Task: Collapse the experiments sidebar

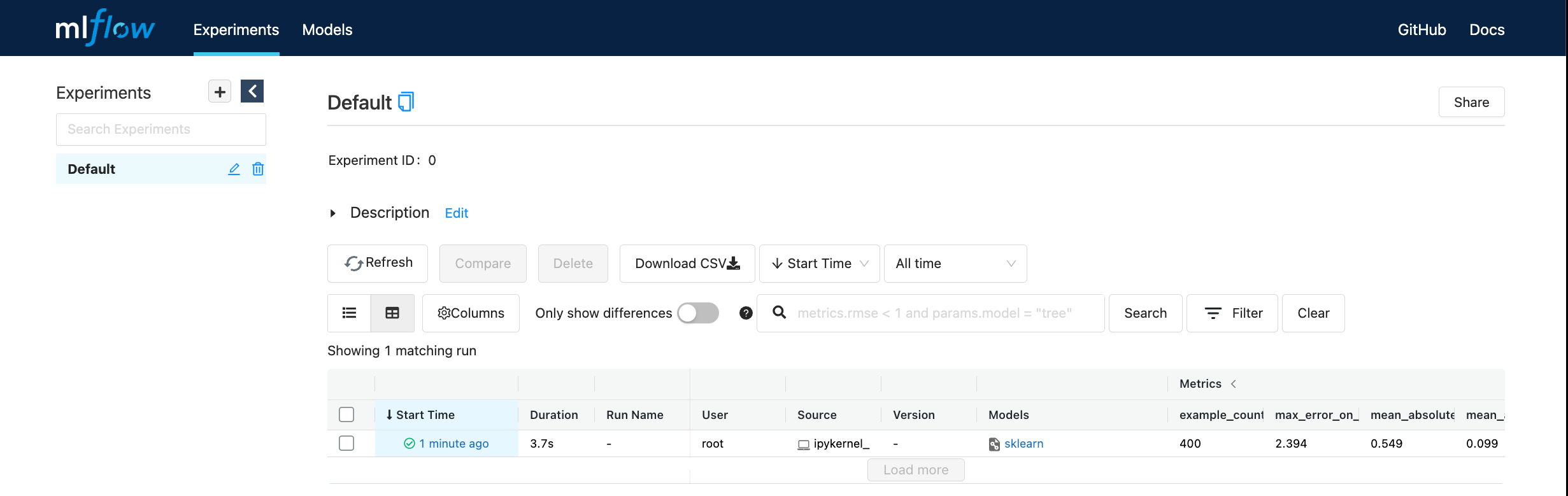Action: [252, 91]
